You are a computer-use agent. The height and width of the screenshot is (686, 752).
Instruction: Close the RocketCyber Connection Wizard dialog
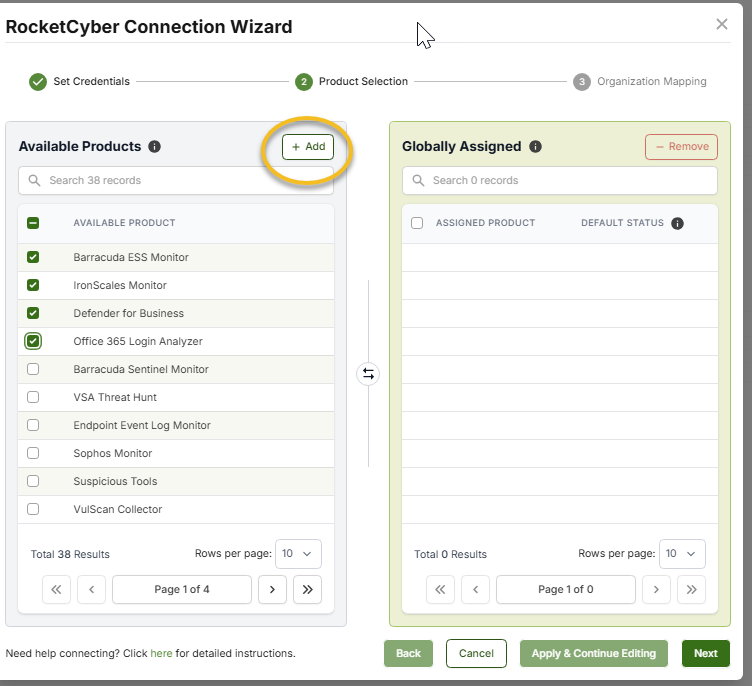click(722, 24)
